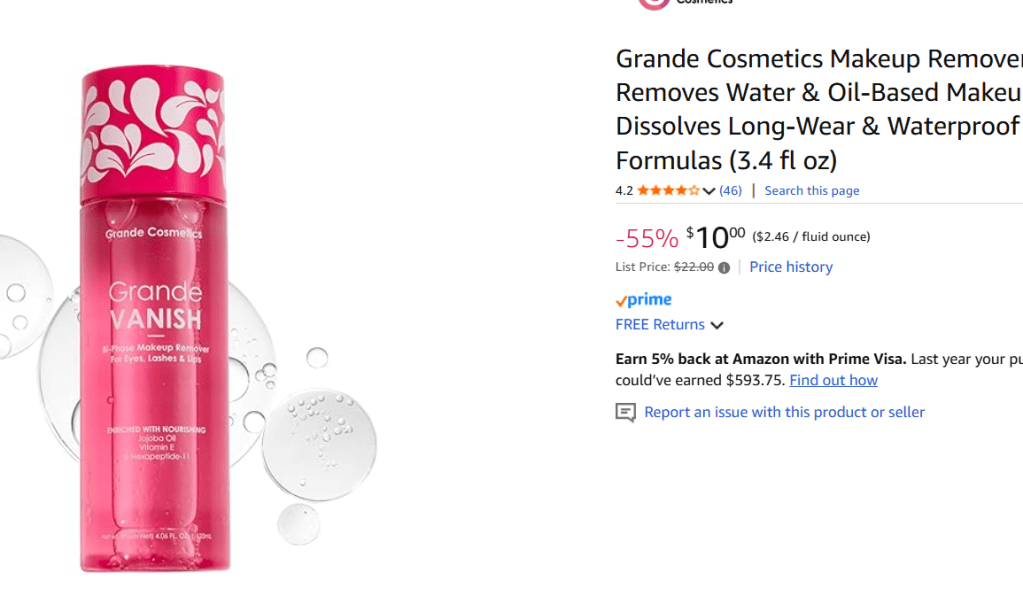Image resolution: width=1023 pixels, height=596 pixels.
Task: Click the Find out how link
Action: [833, 380]
